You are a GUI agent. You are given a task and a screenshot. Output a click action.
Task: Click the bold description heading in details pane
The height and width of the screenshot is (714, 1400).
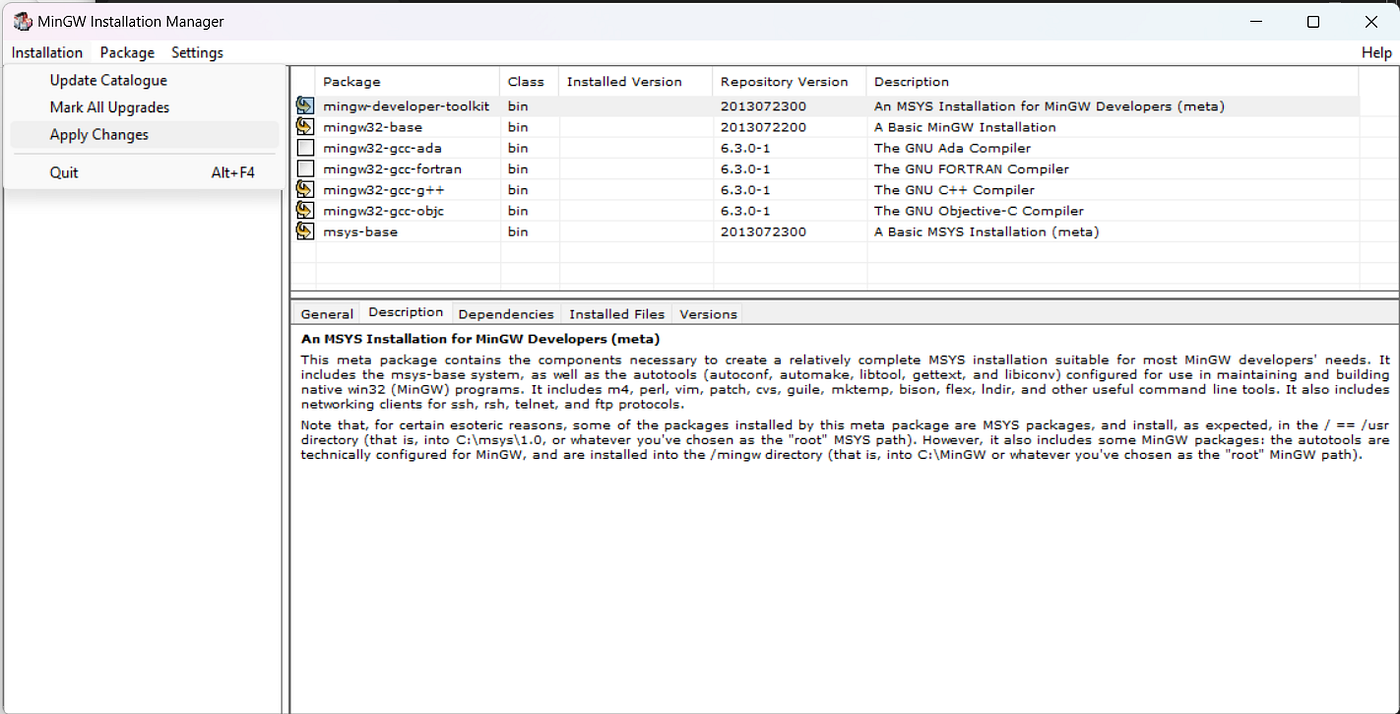tap(480, 339)
